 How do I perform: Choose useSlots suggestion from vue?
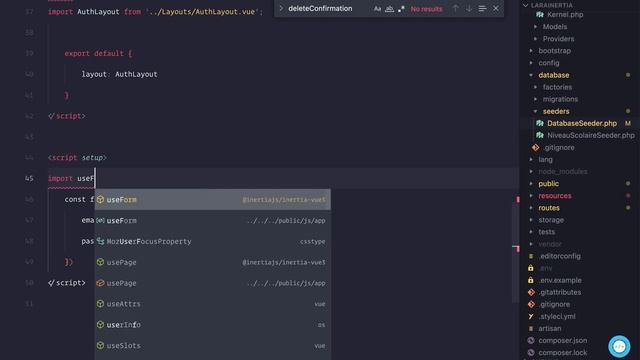pos(213,345)
